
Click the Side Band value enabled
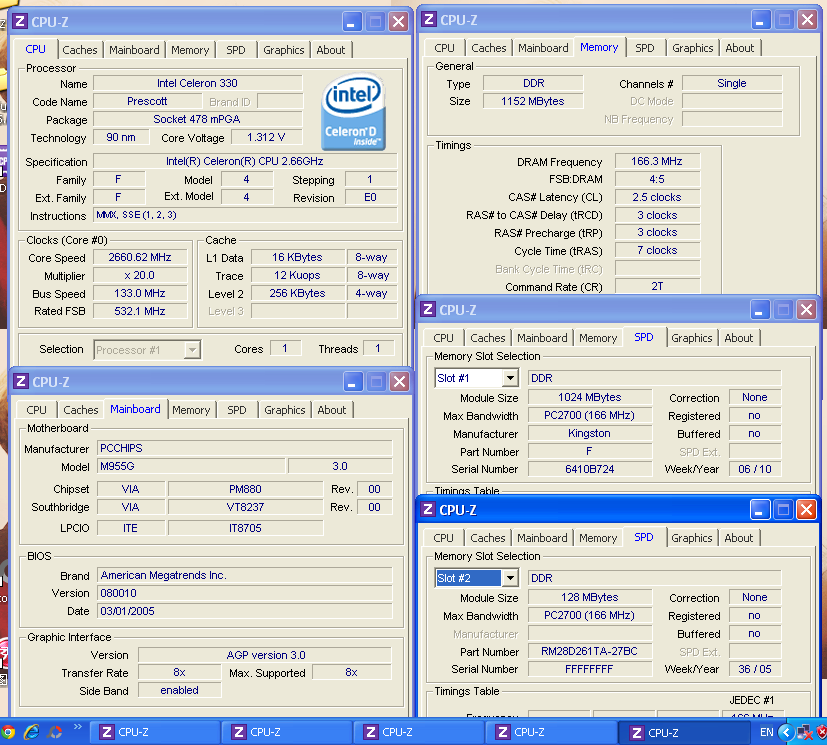pos(180,690)
